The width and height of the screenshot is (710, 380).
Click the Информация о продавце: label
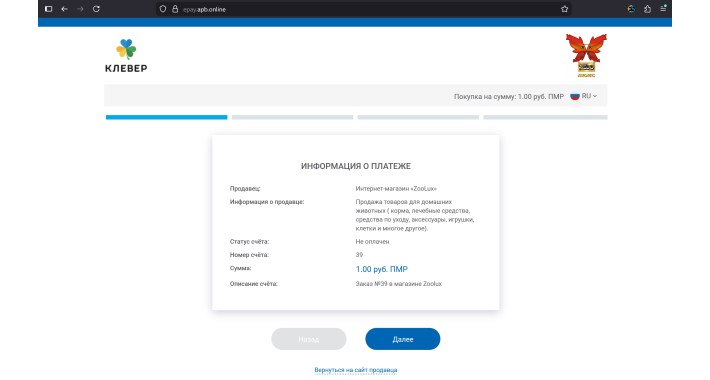(x=267, y=202)
